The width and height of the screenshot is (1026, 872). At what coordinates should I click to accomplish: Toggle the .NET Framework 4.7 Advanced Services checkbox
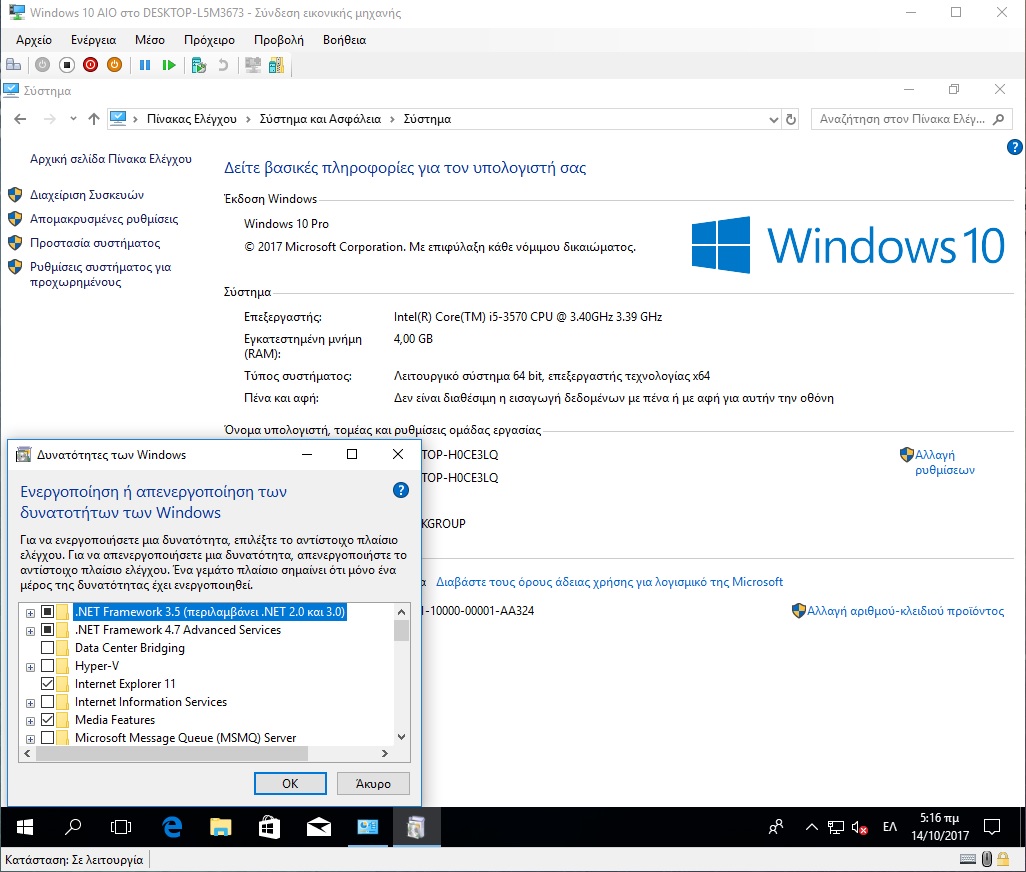(x=47, y=629)
